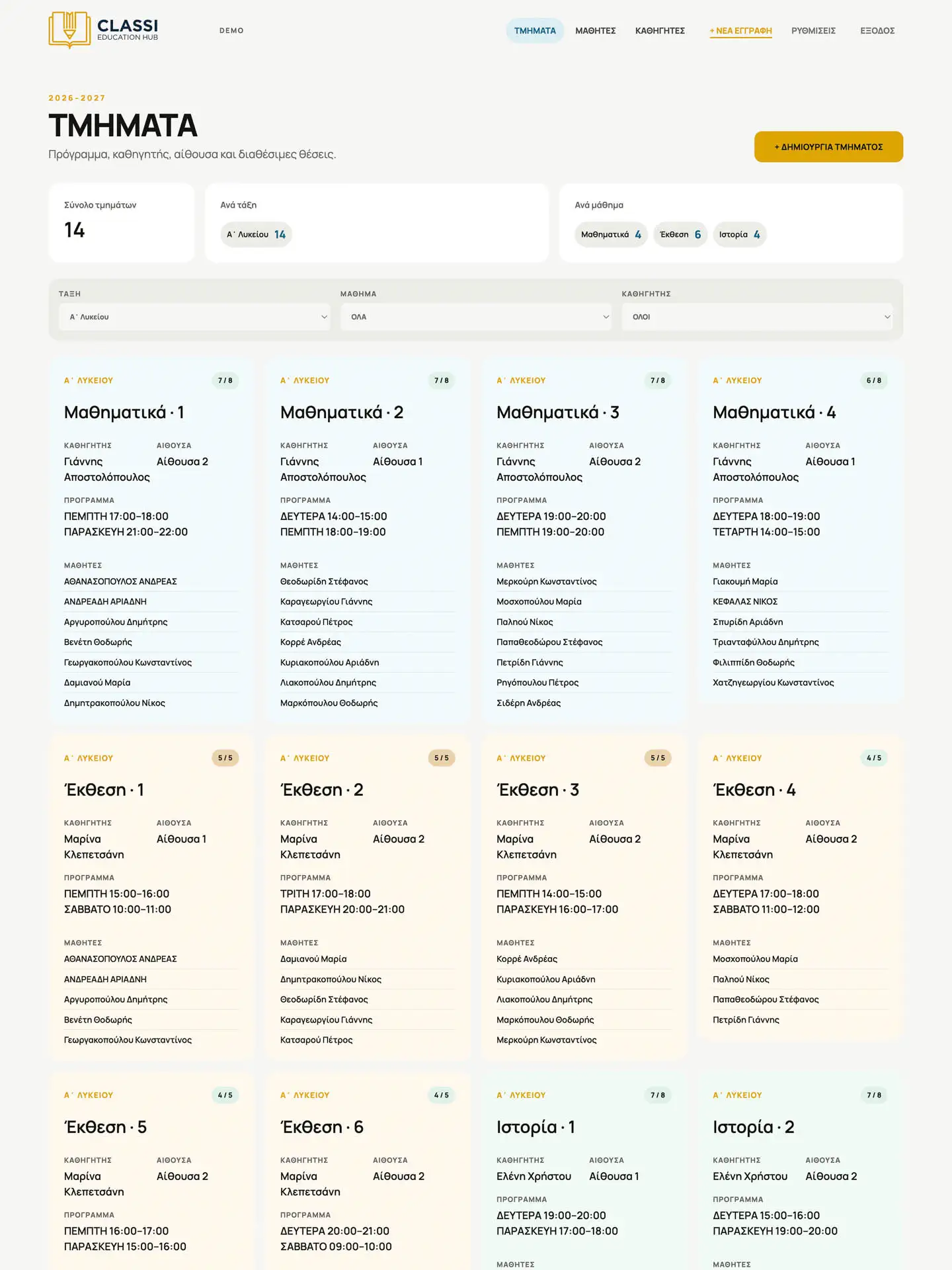The width and height of the screenshot is (952, 1270).
Task: Select student Μοσχοπούλου Μαρία in Μαθηματικά · 3
Action: pos(539,602)
